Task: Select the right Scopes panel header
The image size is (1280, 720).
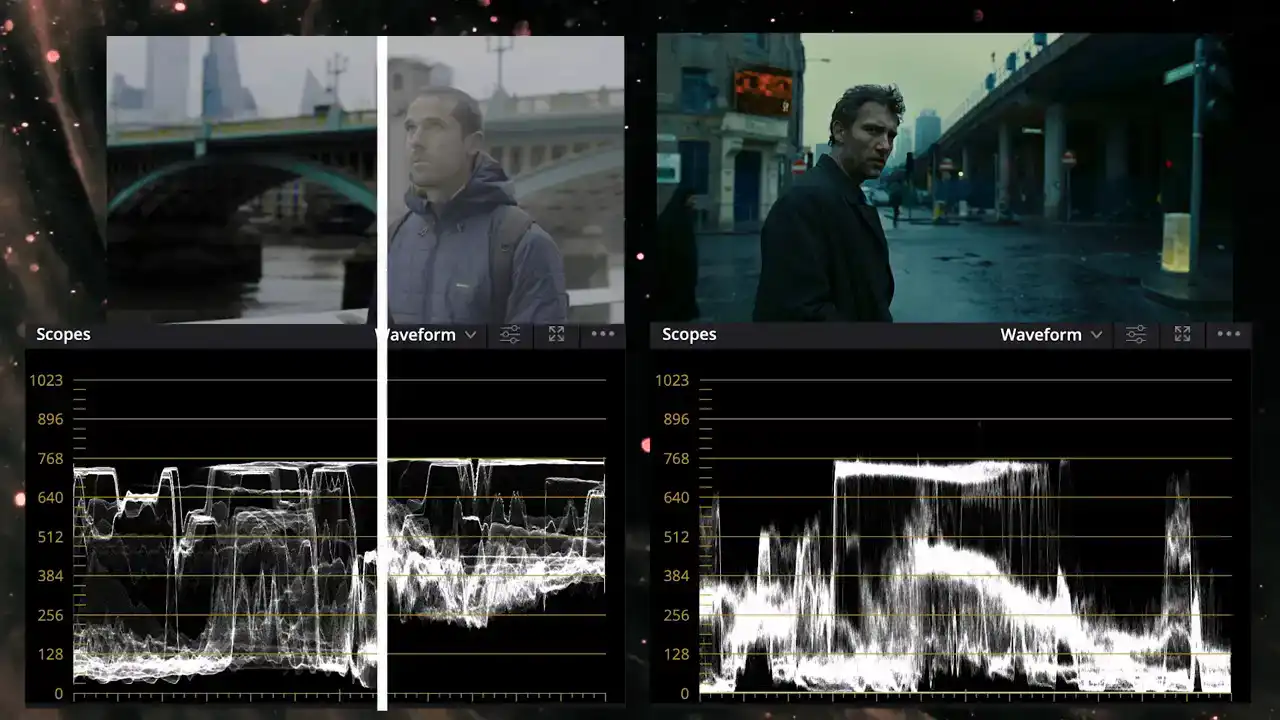Action: (x=689, y=334)
